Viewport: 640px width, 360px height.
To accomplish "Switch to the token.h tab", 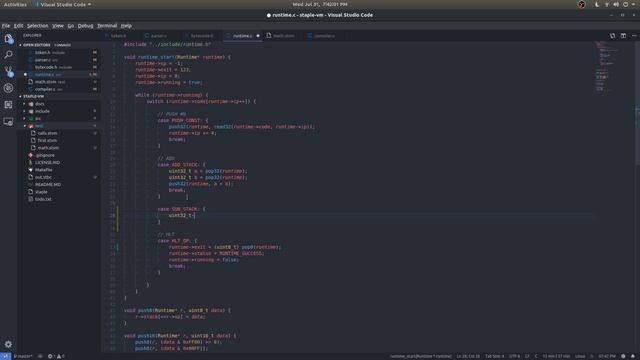I will 118,36.
